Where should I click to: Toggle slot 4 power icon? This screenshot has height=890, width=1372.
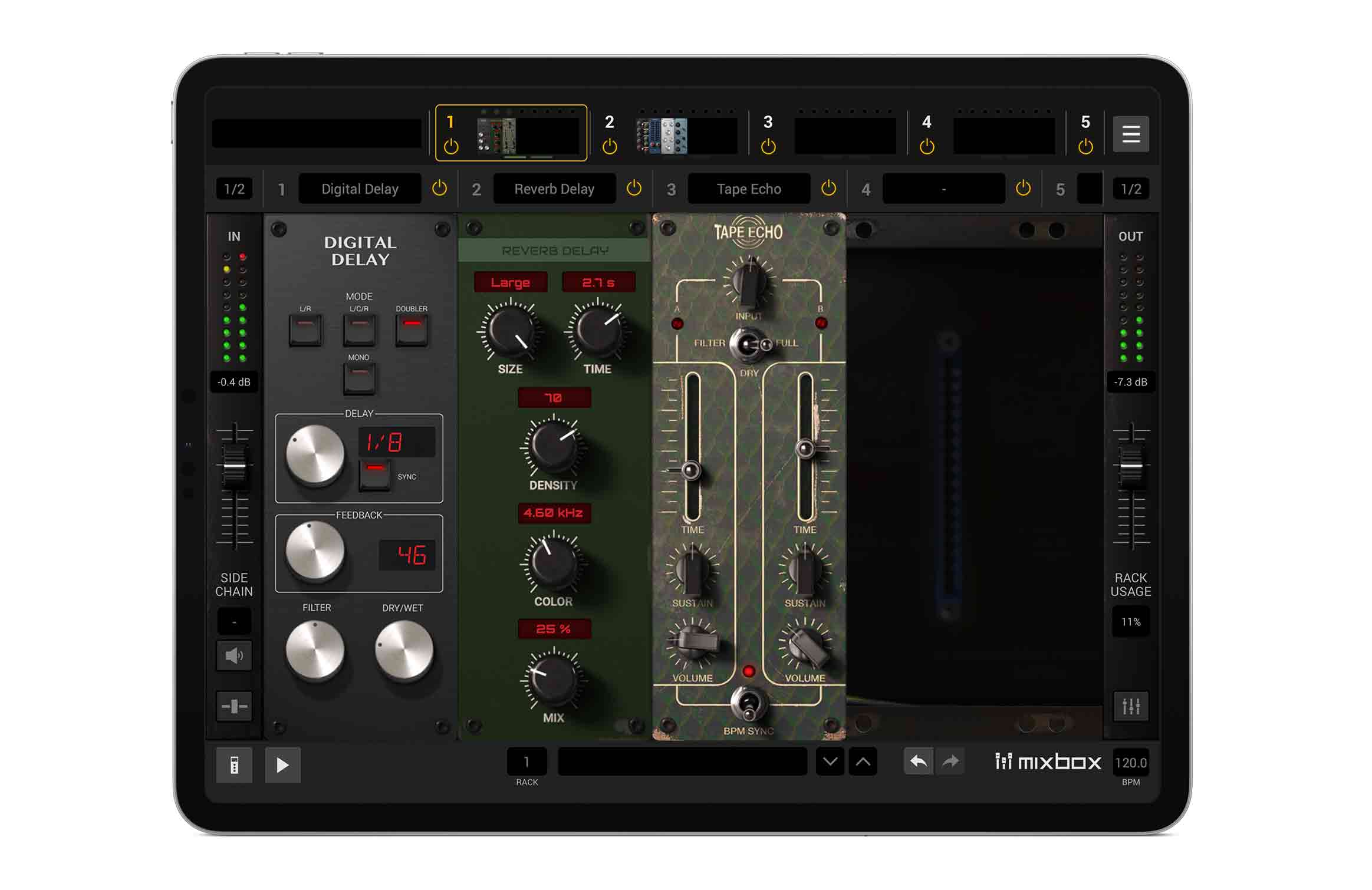[1023, 188]
